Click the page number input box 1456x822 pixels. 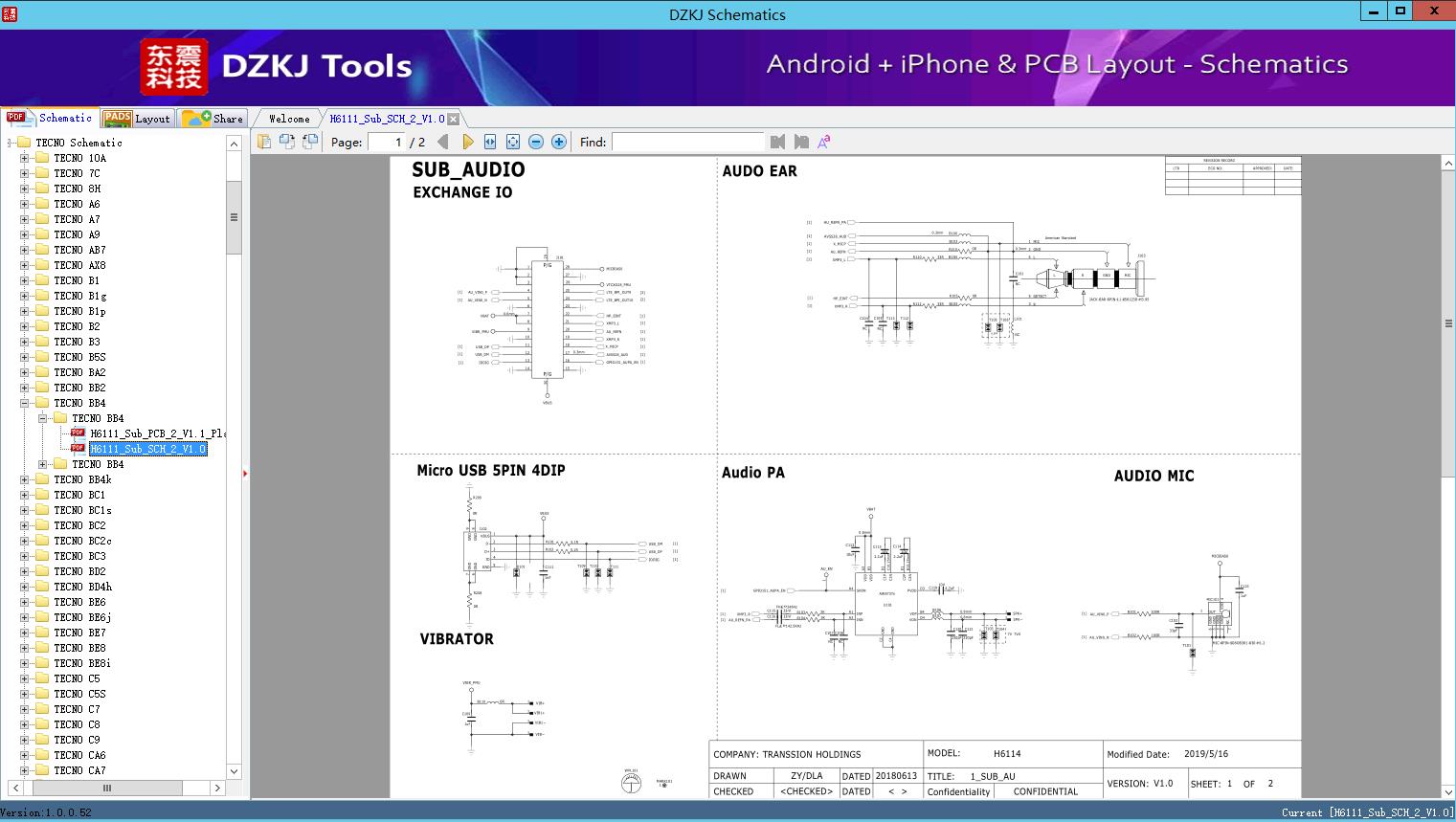[x=386, y=142]
